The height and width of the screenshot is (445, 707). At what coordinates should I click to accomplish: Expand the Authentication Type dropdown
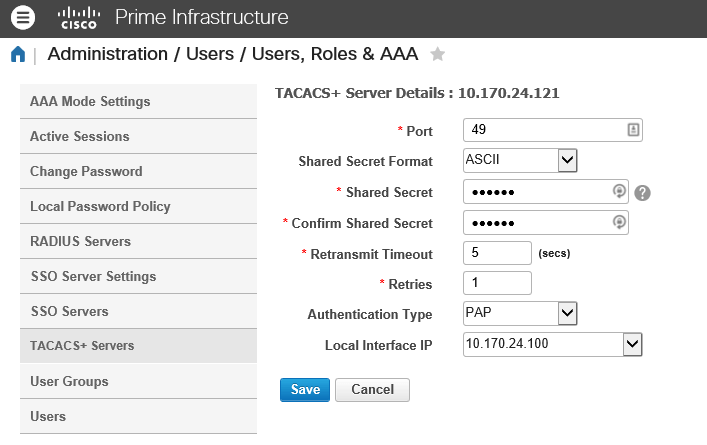567,313
